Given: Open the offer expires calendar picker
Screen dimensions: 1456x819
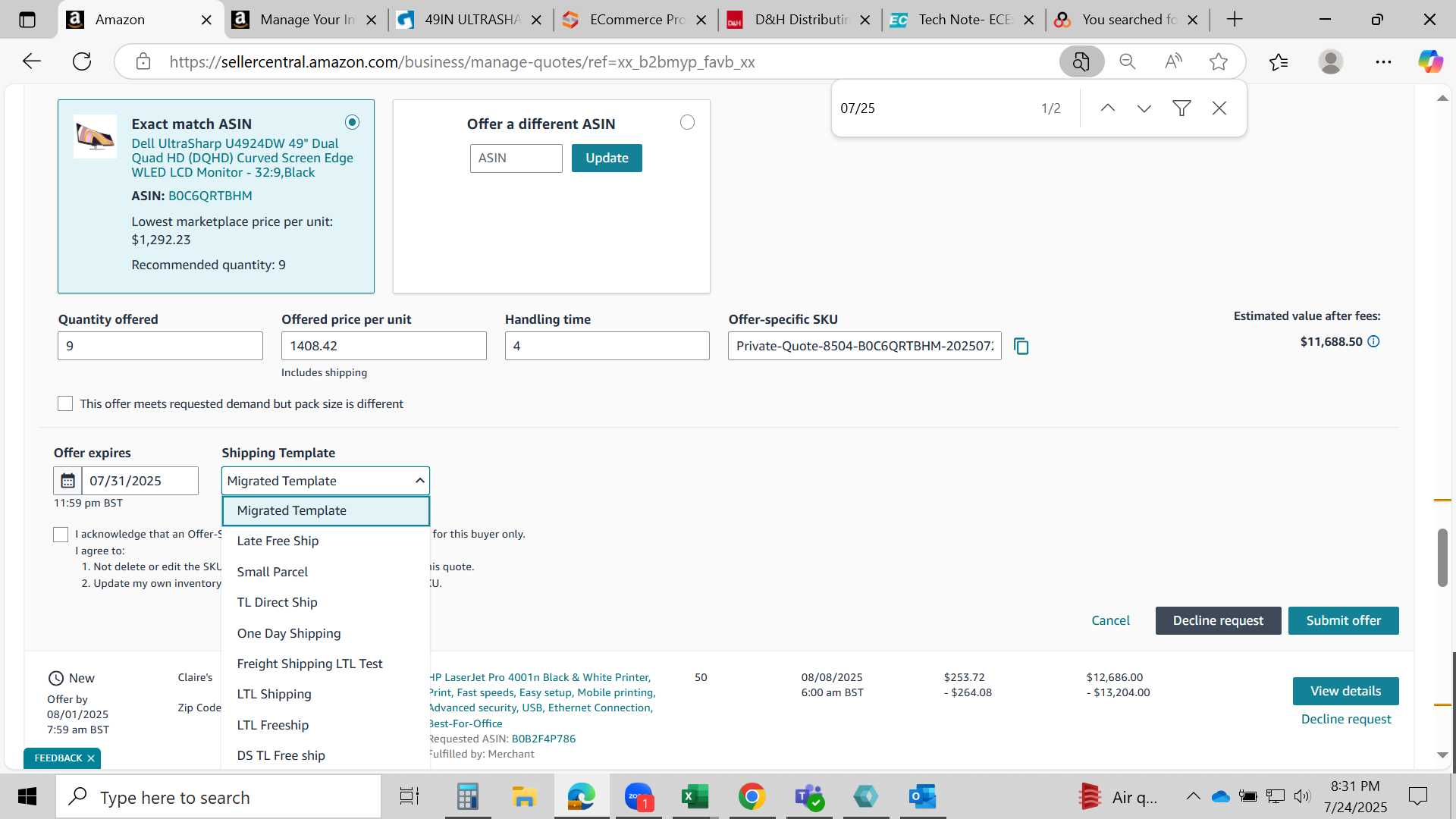Looking at the screenshot, I should tap(67, 481).
